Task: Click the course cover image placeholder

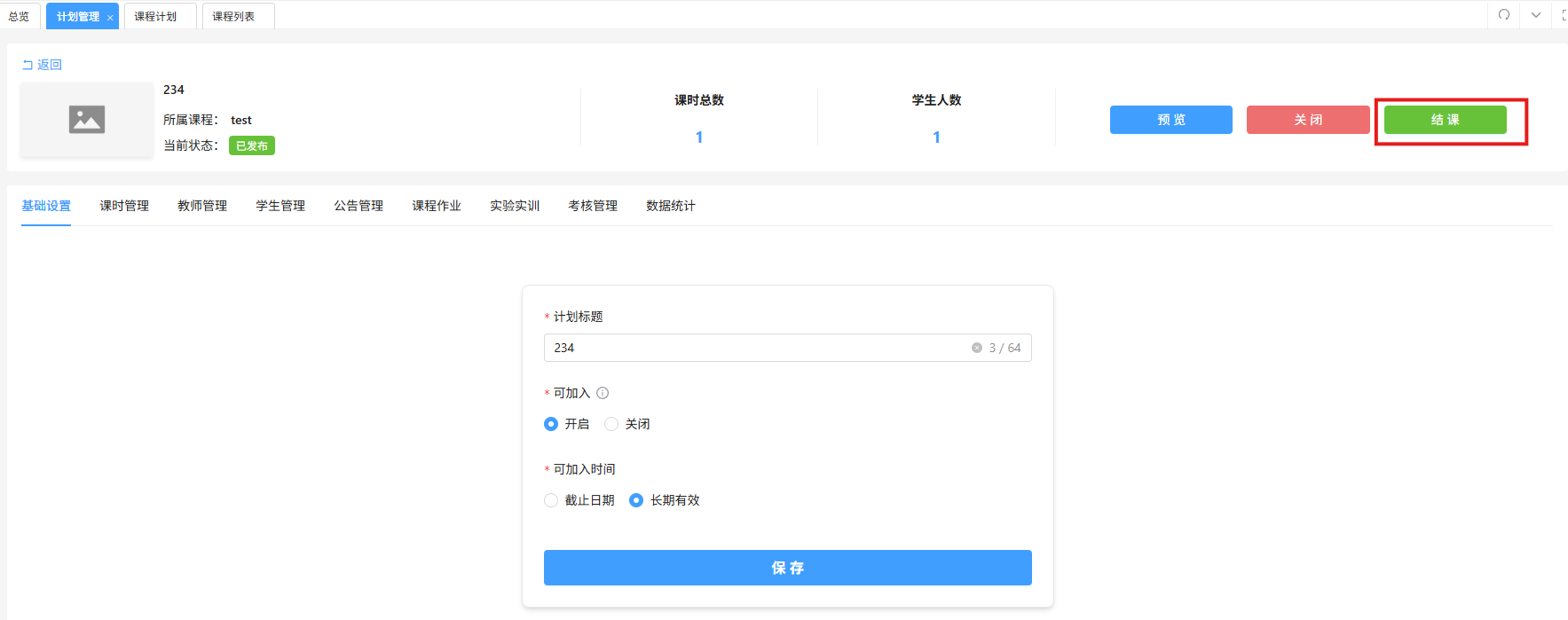Action: (x=87, y=120)
